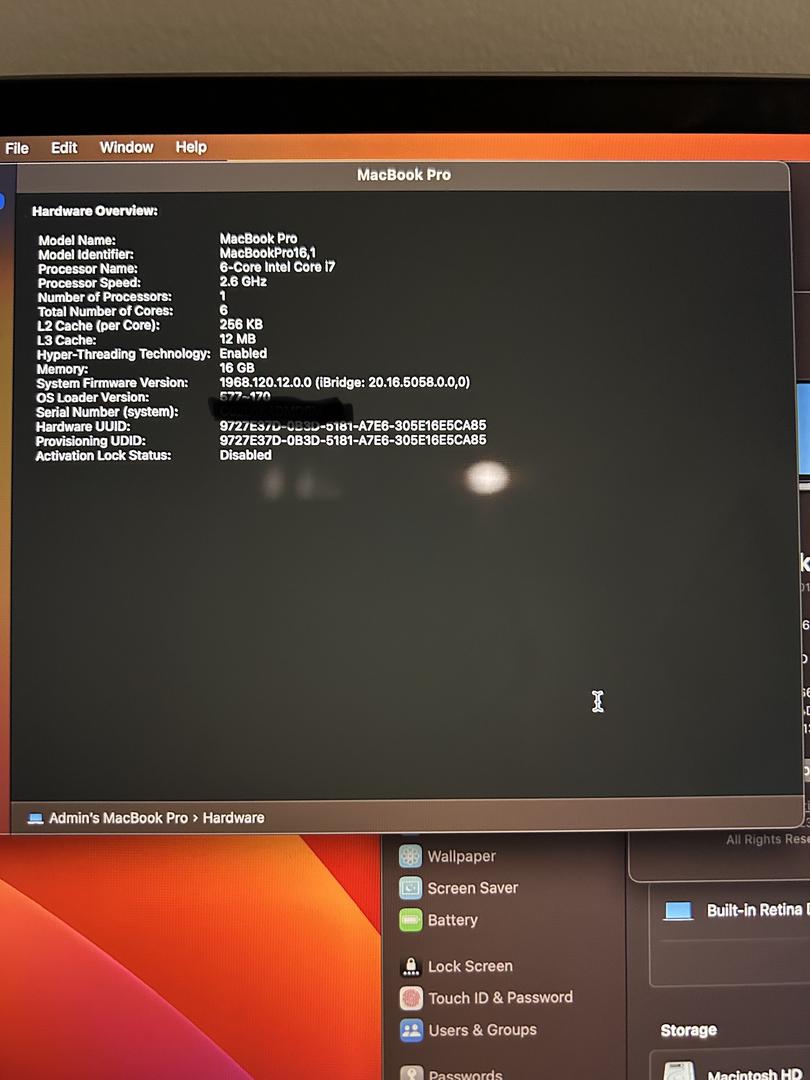Click the Lock Screen padlock icon
Viewport: 810px width, 1080px height.
[x=411, y=966]
